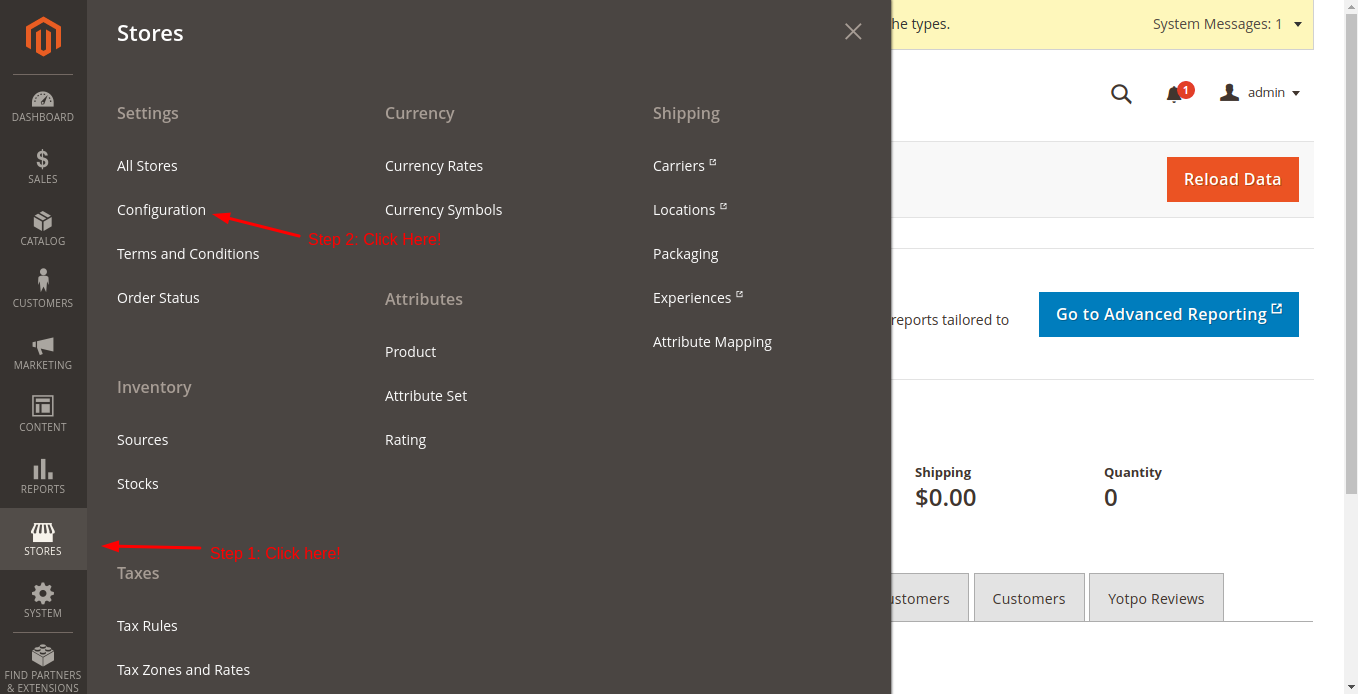This screenshot has width=1358, height=694.
Task: Open Configuration in Stores menu
Action: 161,210
